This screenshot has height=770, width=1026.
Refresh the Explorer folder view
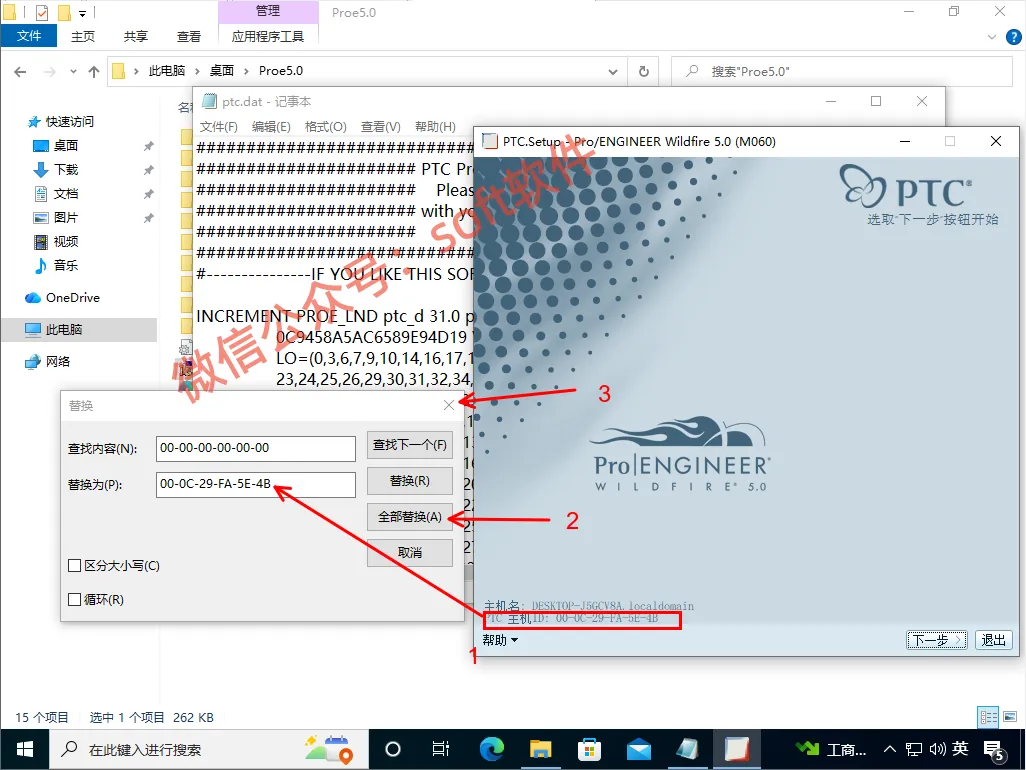[x=644, y=71]
